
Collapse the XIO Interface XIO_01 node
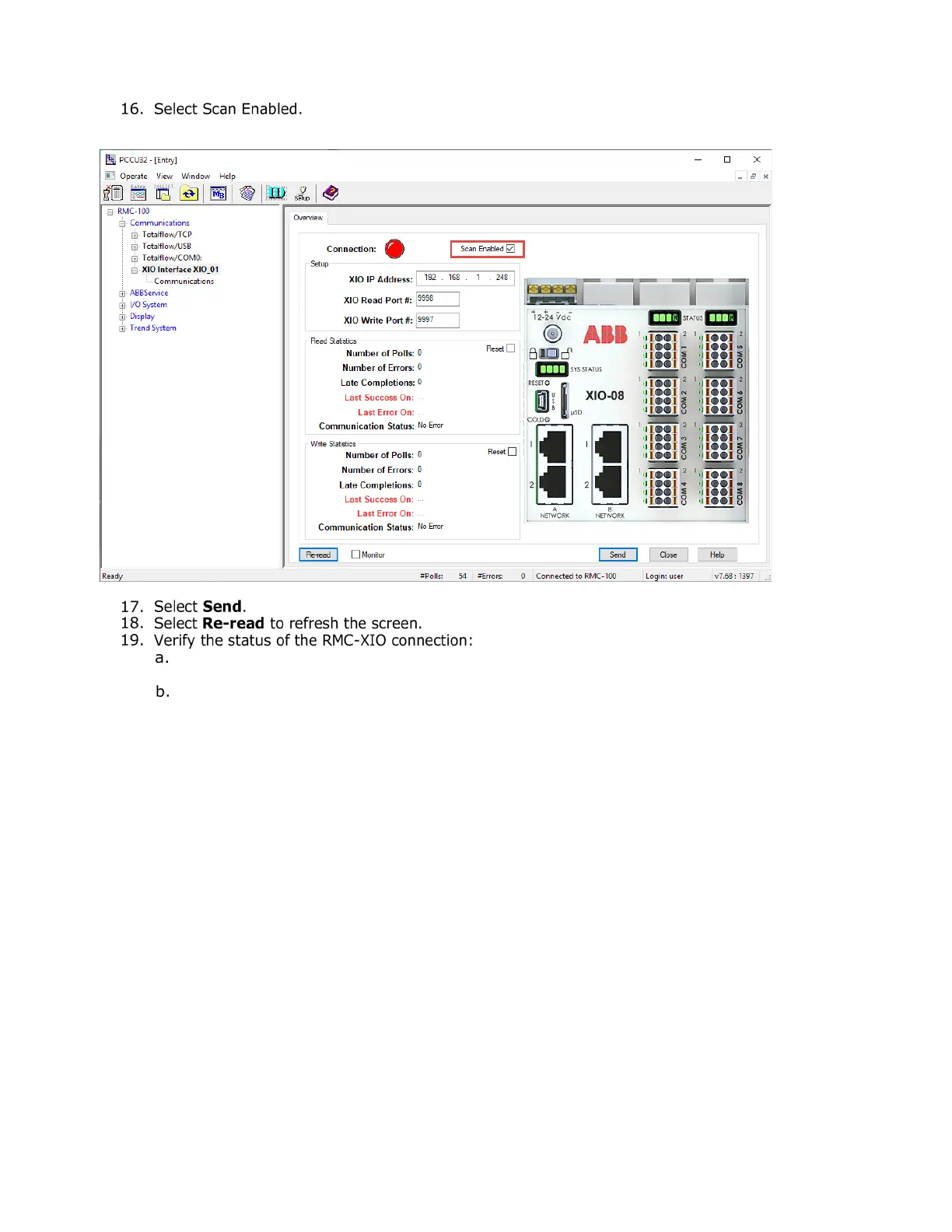click(135, 270)
